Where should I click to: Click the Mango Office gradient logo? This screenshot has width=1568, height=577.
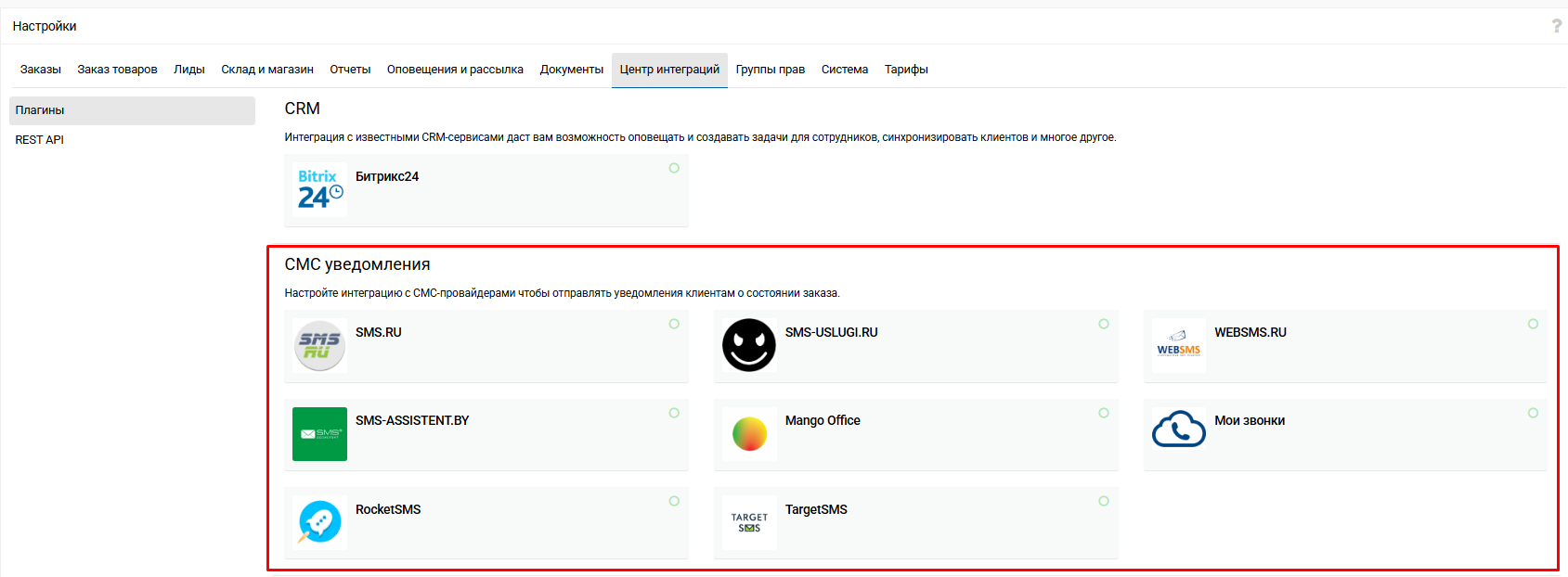(x=749, y=434)
